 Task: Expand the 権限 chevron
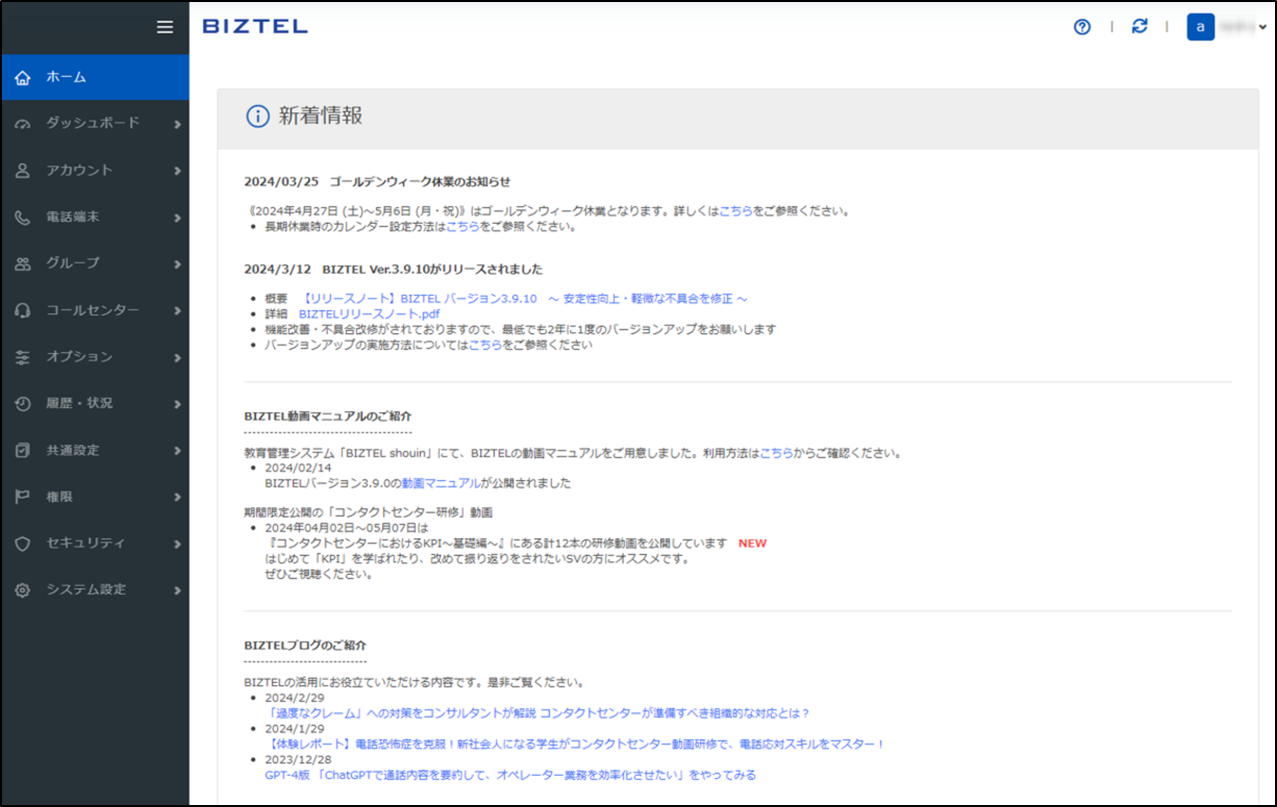(177, 497)
